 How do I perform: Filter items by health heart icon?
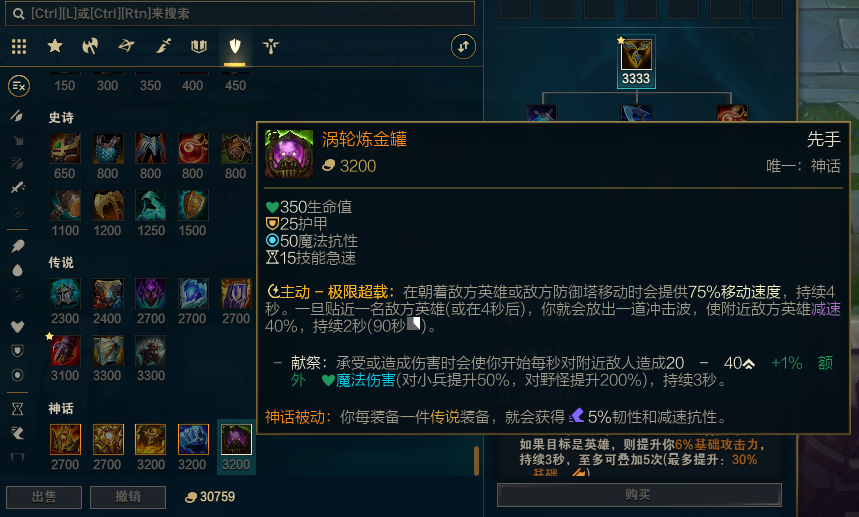pos(18,327)
